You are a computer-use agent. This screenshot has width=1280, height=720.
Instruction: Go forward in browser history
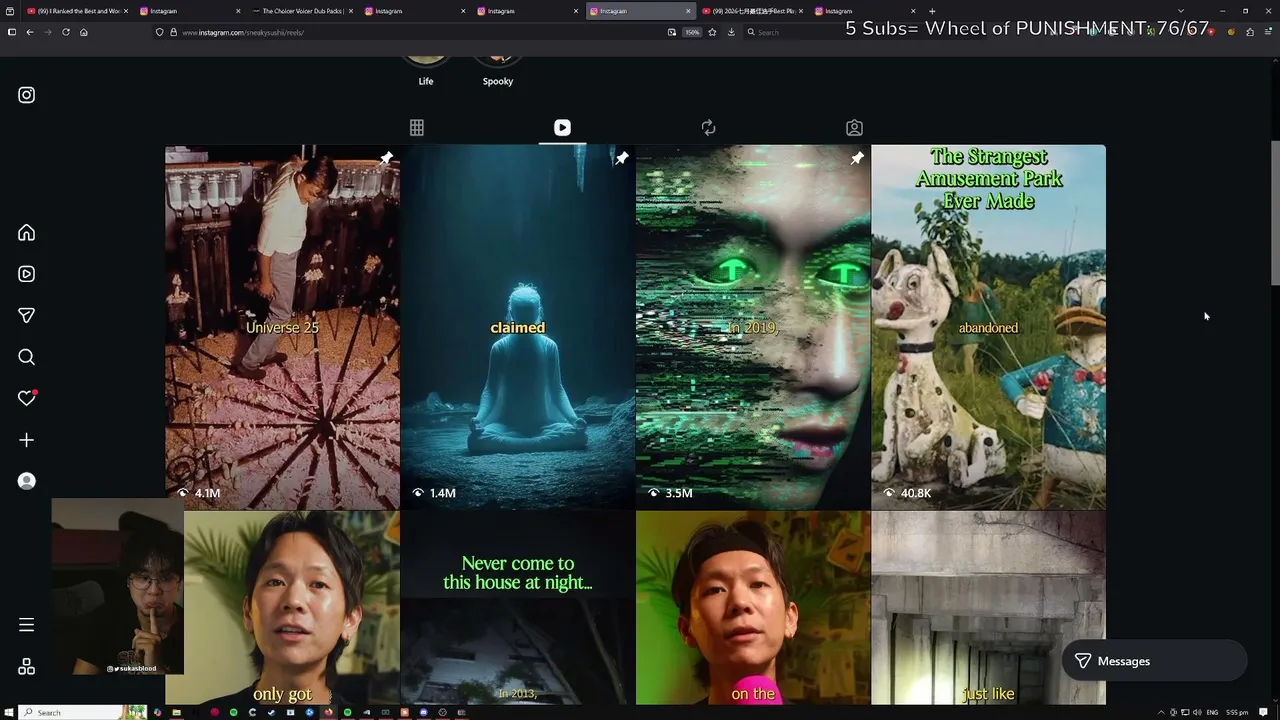(x=48, y=32)
